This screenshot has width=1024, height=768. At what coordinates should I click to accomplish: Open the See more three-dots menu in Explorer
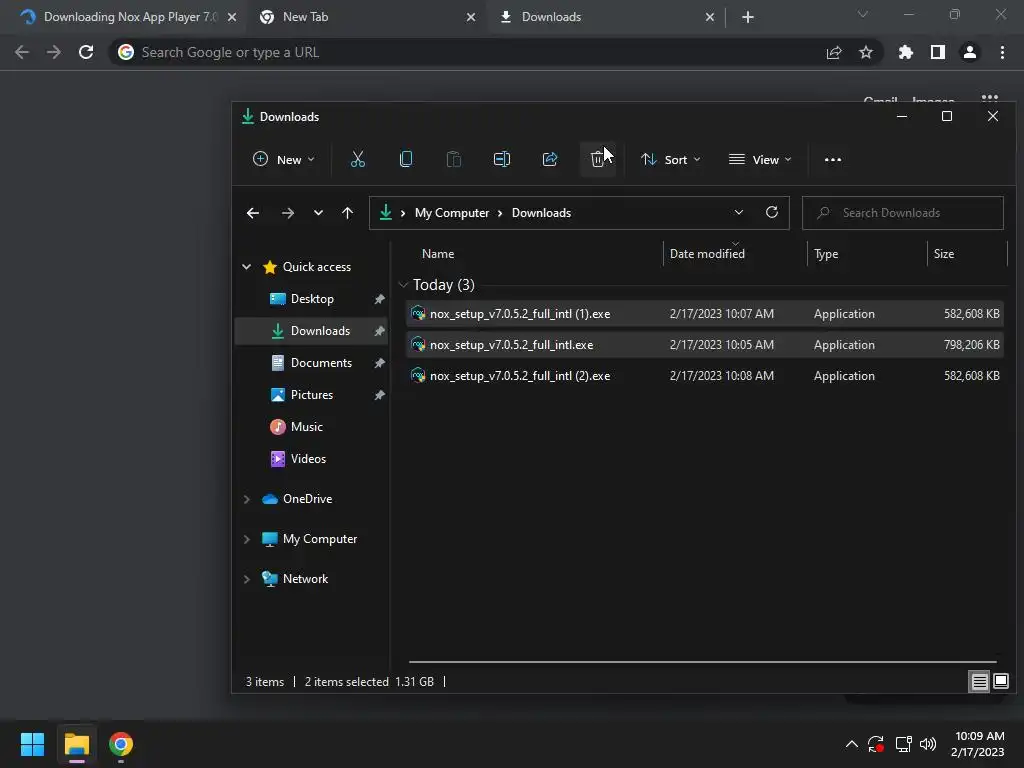833,159
